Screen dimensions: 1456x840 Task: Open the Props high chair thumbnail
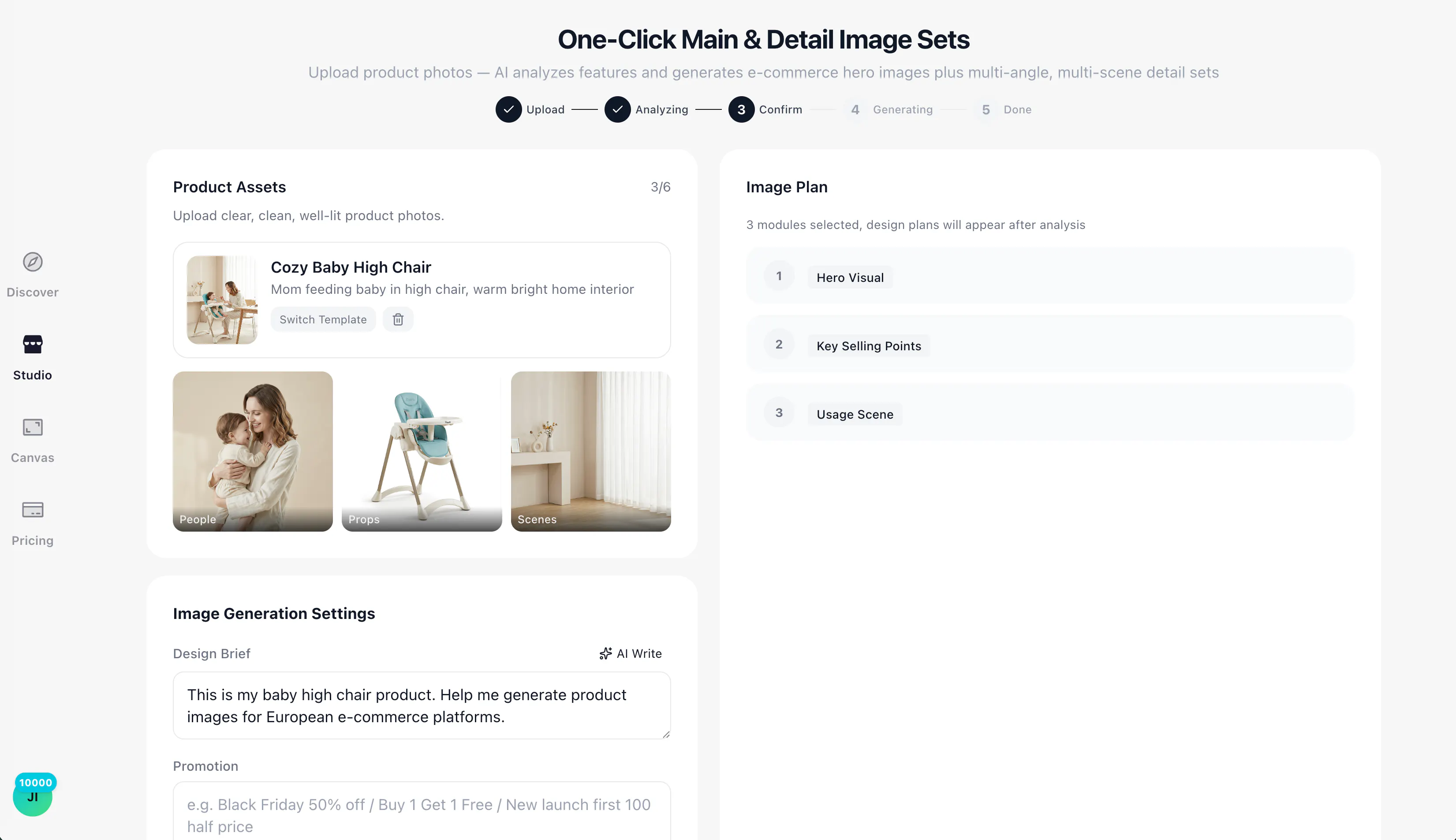pyautogui.click(x=422, y=451)
